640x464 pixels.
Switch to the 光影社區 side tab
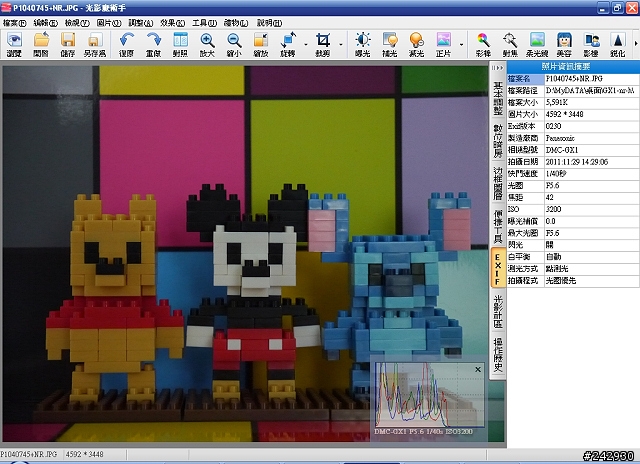pos(498,311)
